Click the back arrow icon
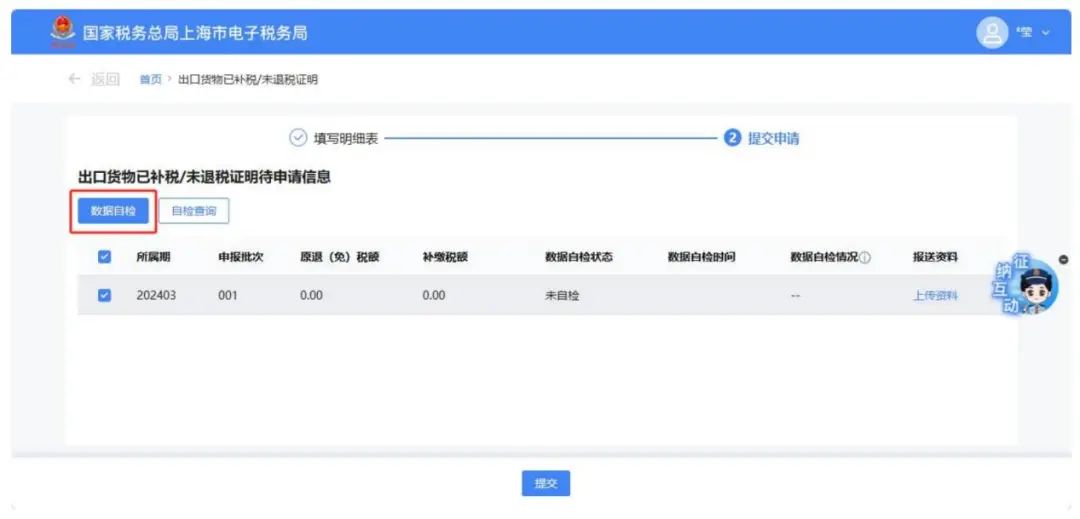 (x=74, y=79)
